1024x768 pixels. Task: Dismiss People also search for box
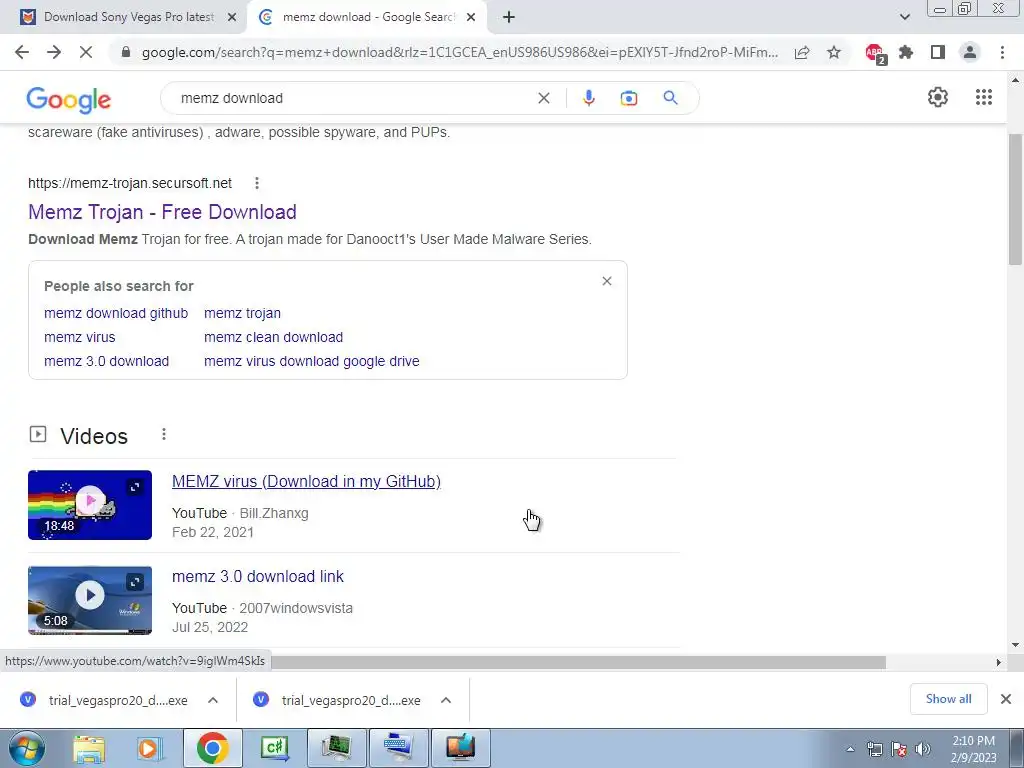(x=607, y=281)
